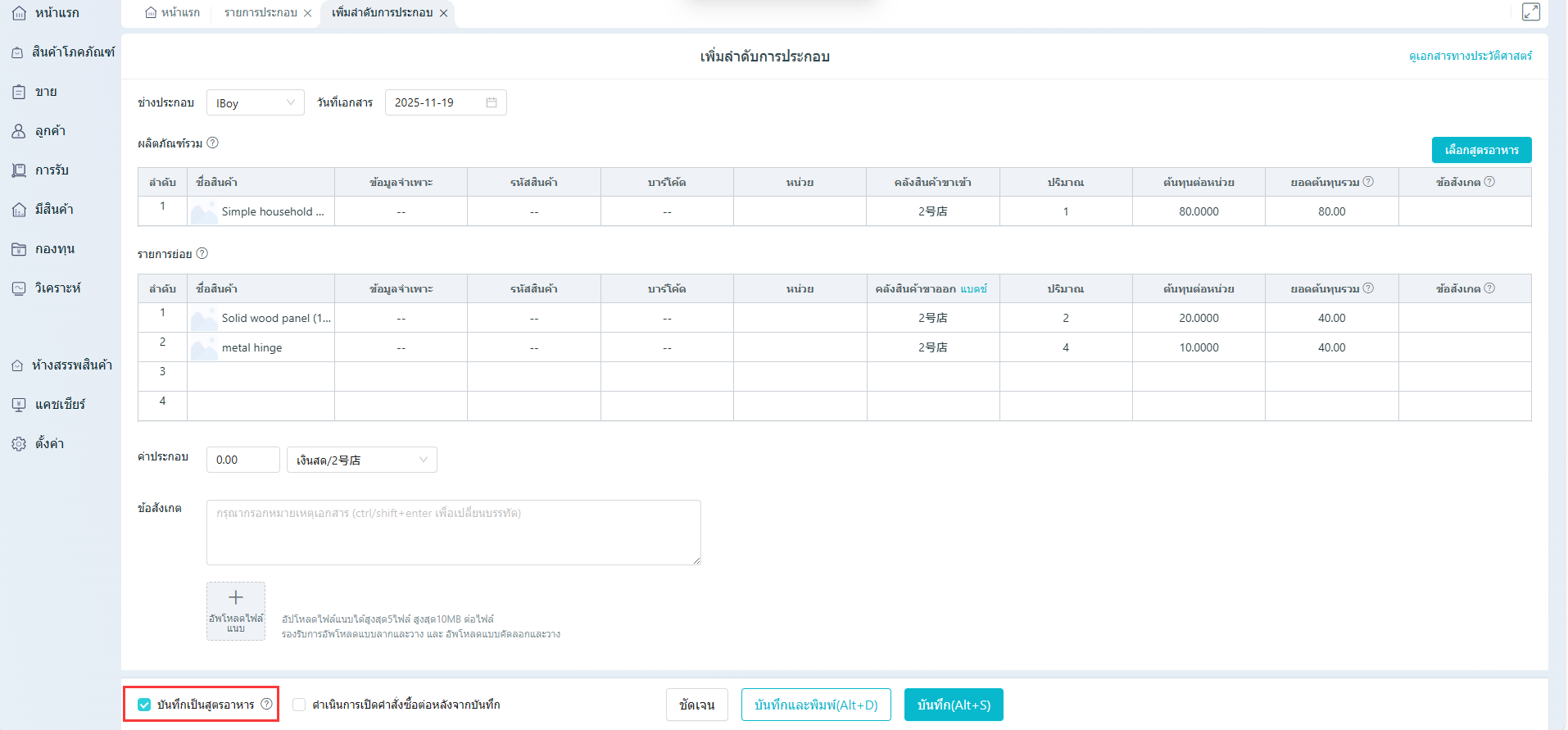Switch to รายการประกอบ tab
Viewport: 1568px width, 730px height.
click(x=261, y=12)
